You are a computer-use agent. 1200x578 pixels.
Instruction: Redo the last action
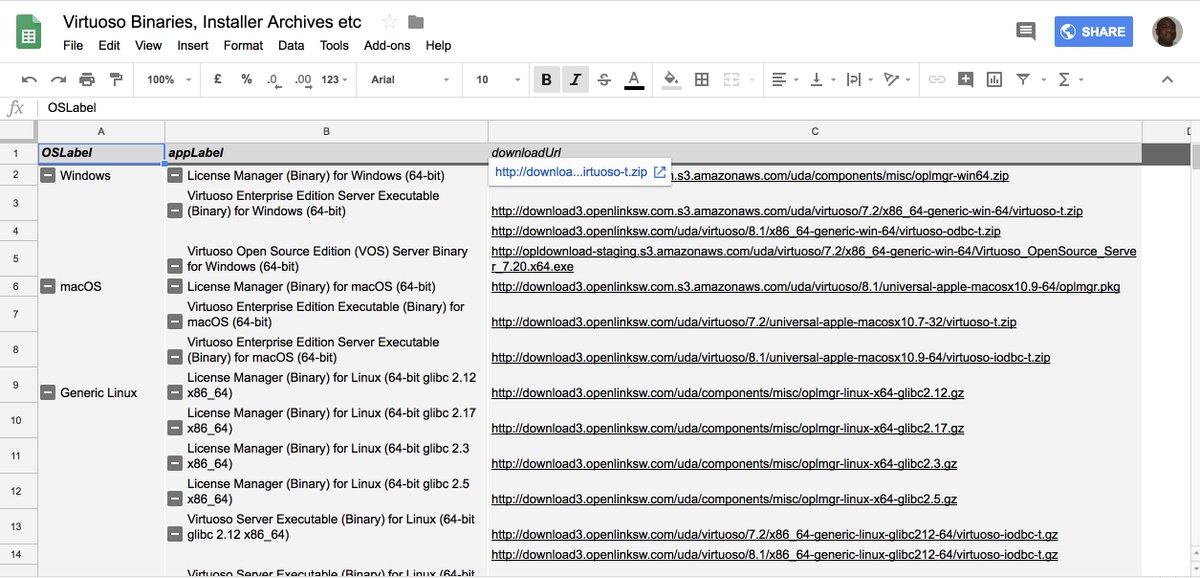(x=58, y=80)
